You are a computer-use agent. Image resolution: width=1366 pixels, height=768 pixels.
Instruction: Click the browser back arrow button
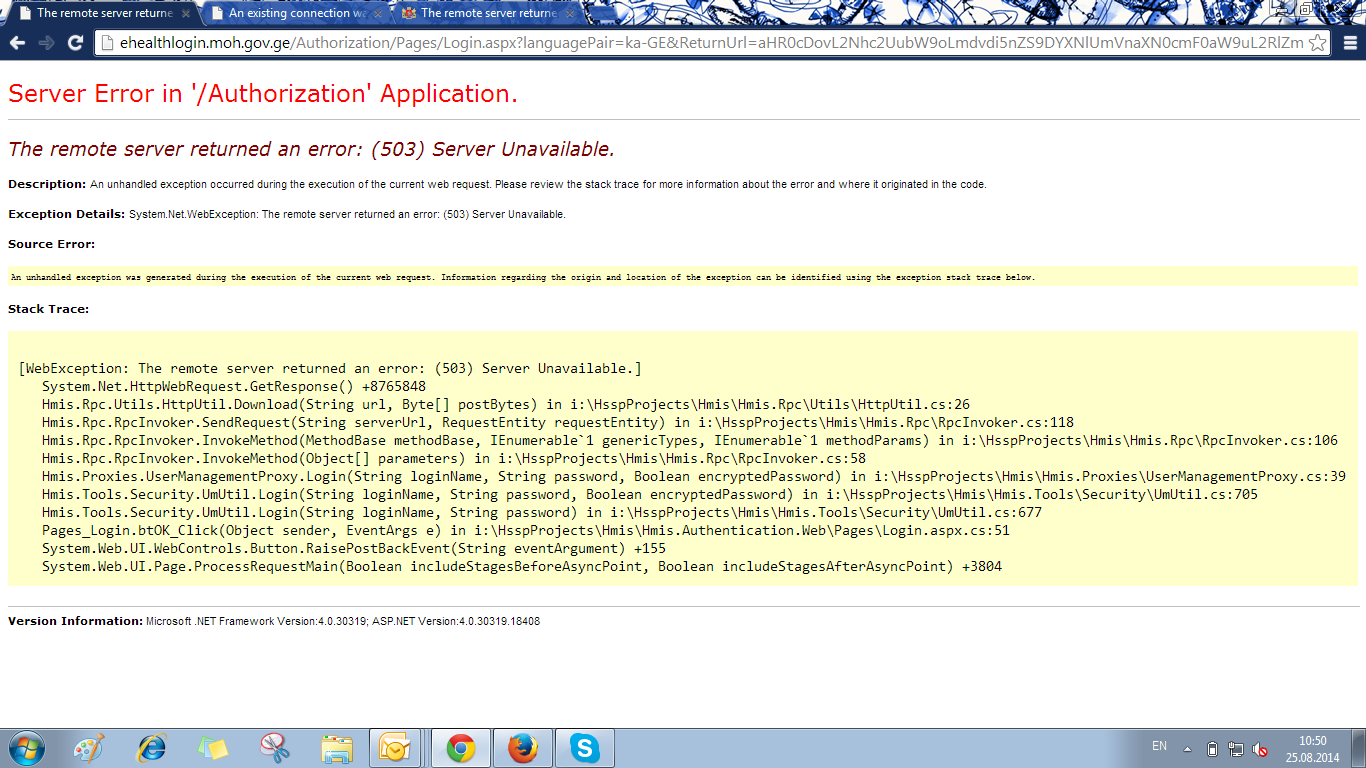tap(16, 43)
